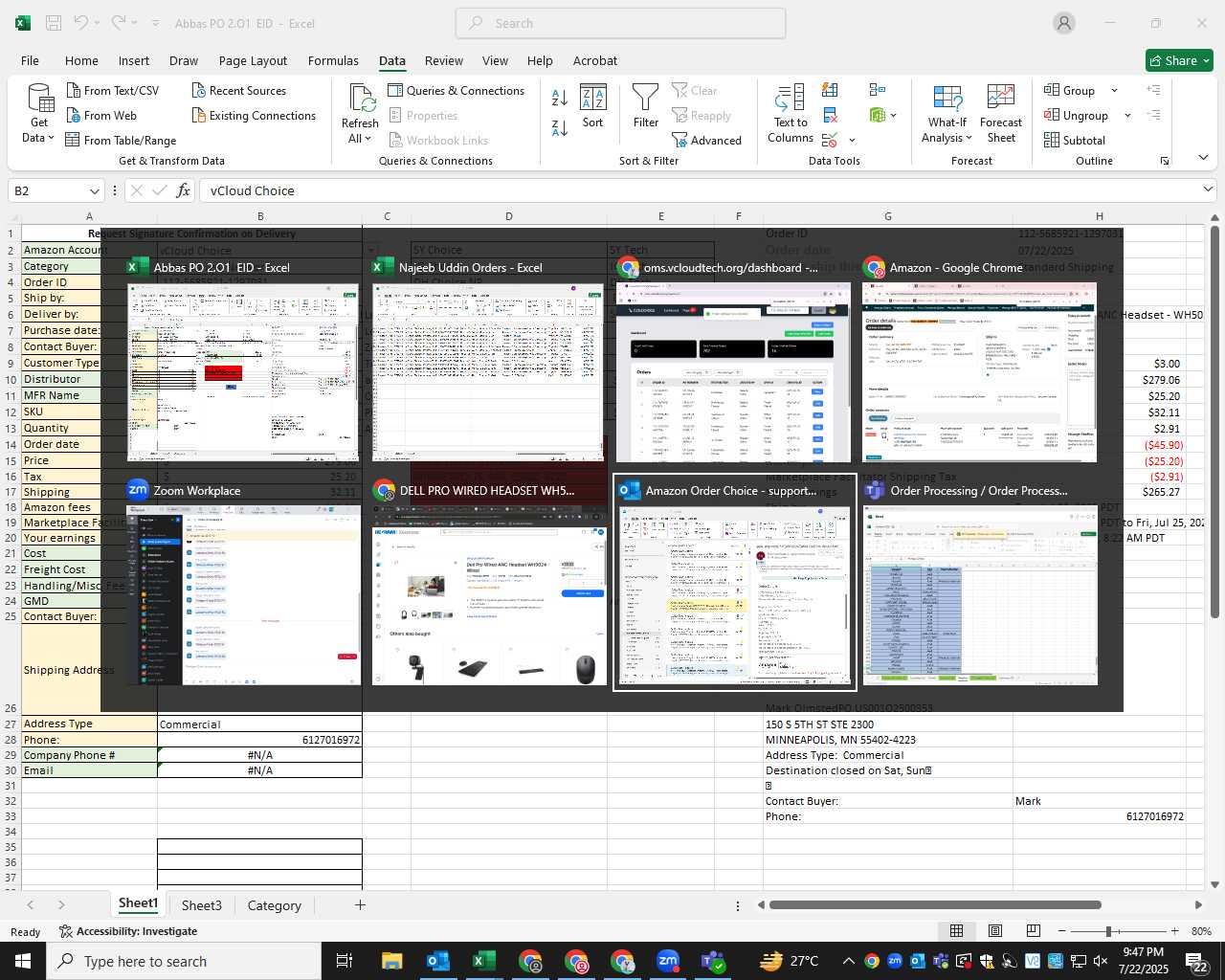Switch to Zoom Workplace window
Screen dimensions: 1225x980
point(244,583)
